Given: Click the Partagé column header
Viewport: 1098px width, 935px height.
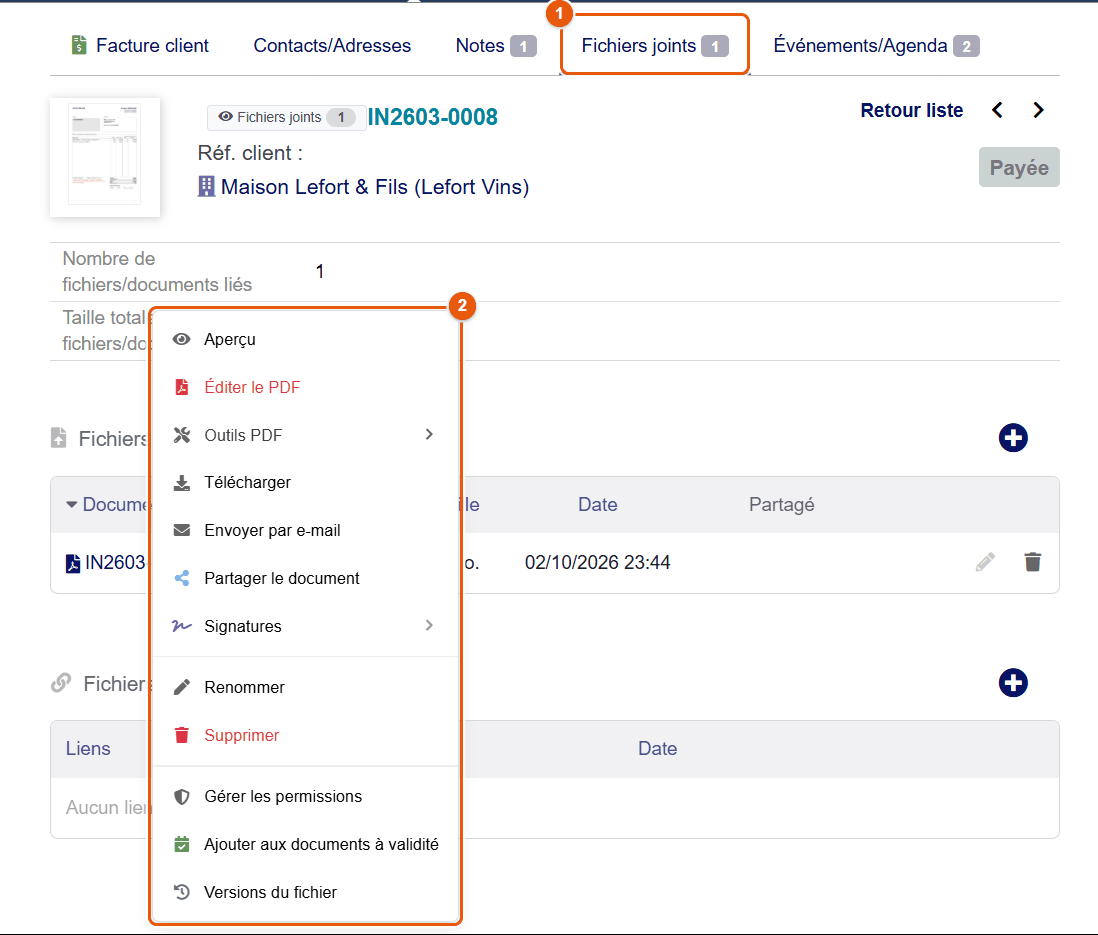Looking at the screenshot, I should pos(781,504).
